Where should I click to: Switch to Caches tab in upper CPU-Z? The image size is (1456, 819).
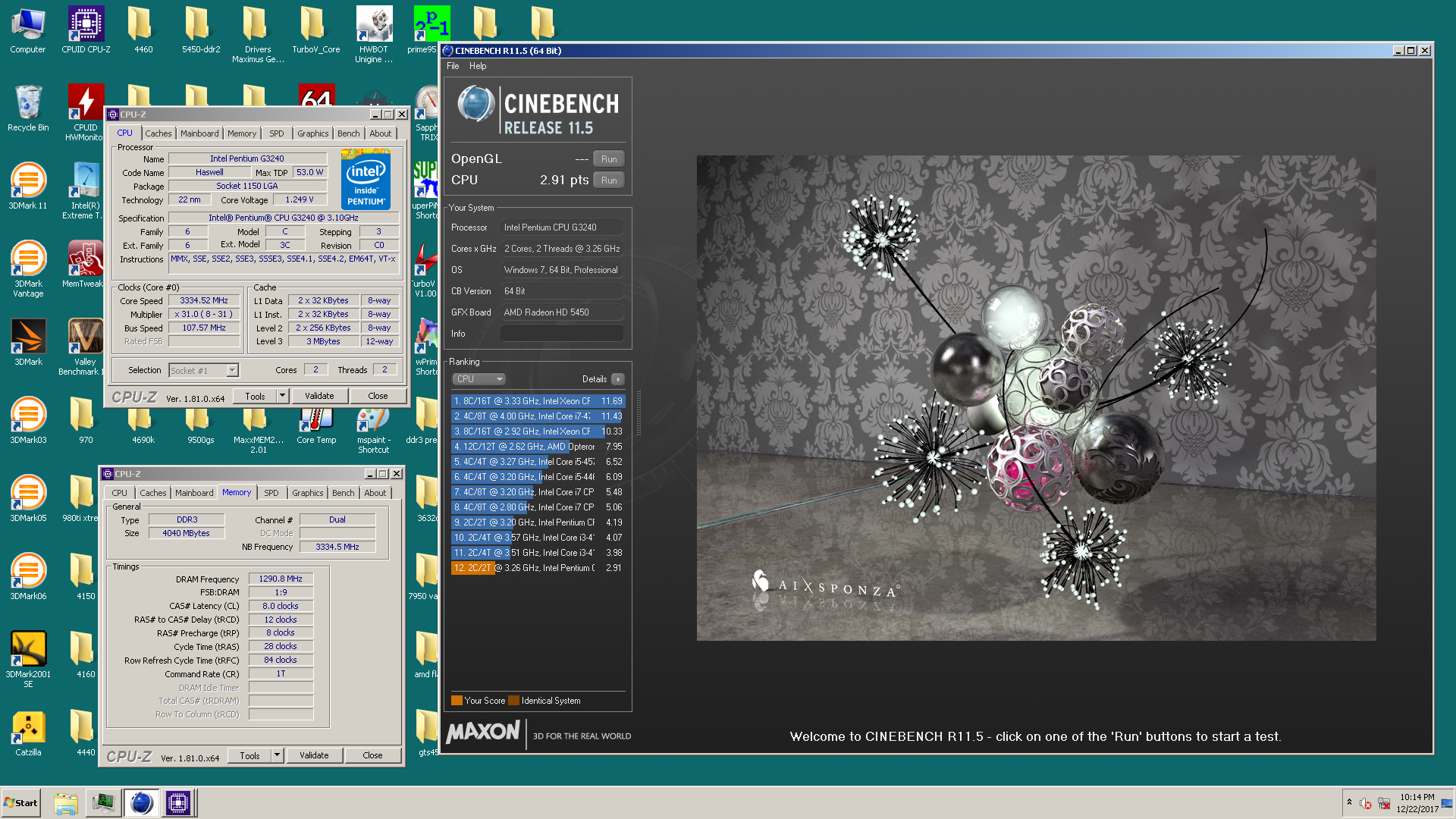(x=158, y=133)
